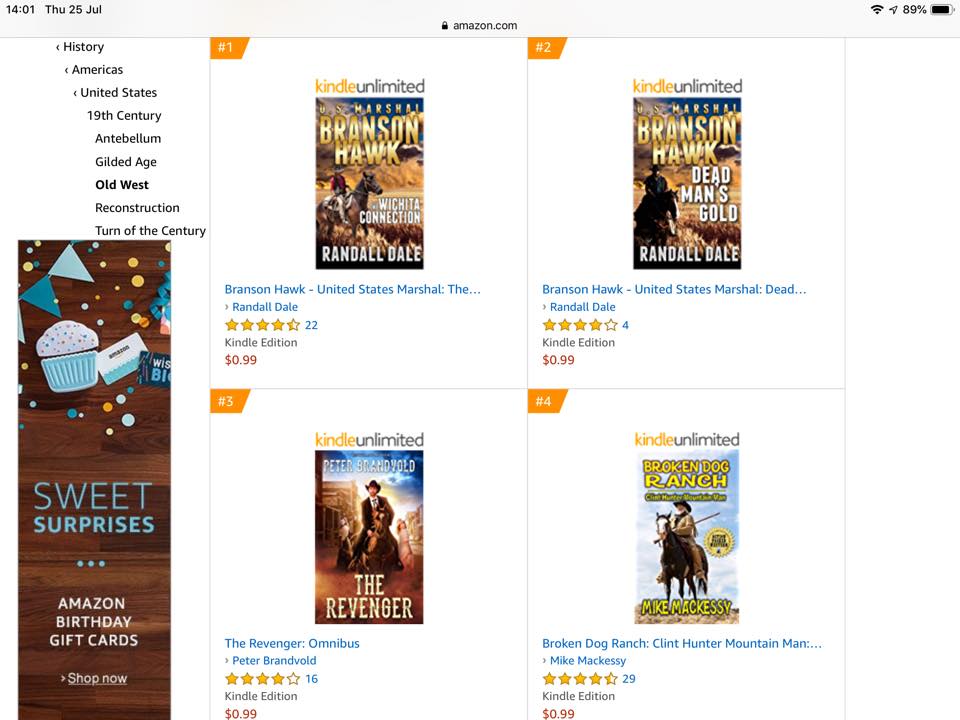The width and height of the screenshot is (960, 720).
Task: Select the 19th Century category
Action: point(124,116)
